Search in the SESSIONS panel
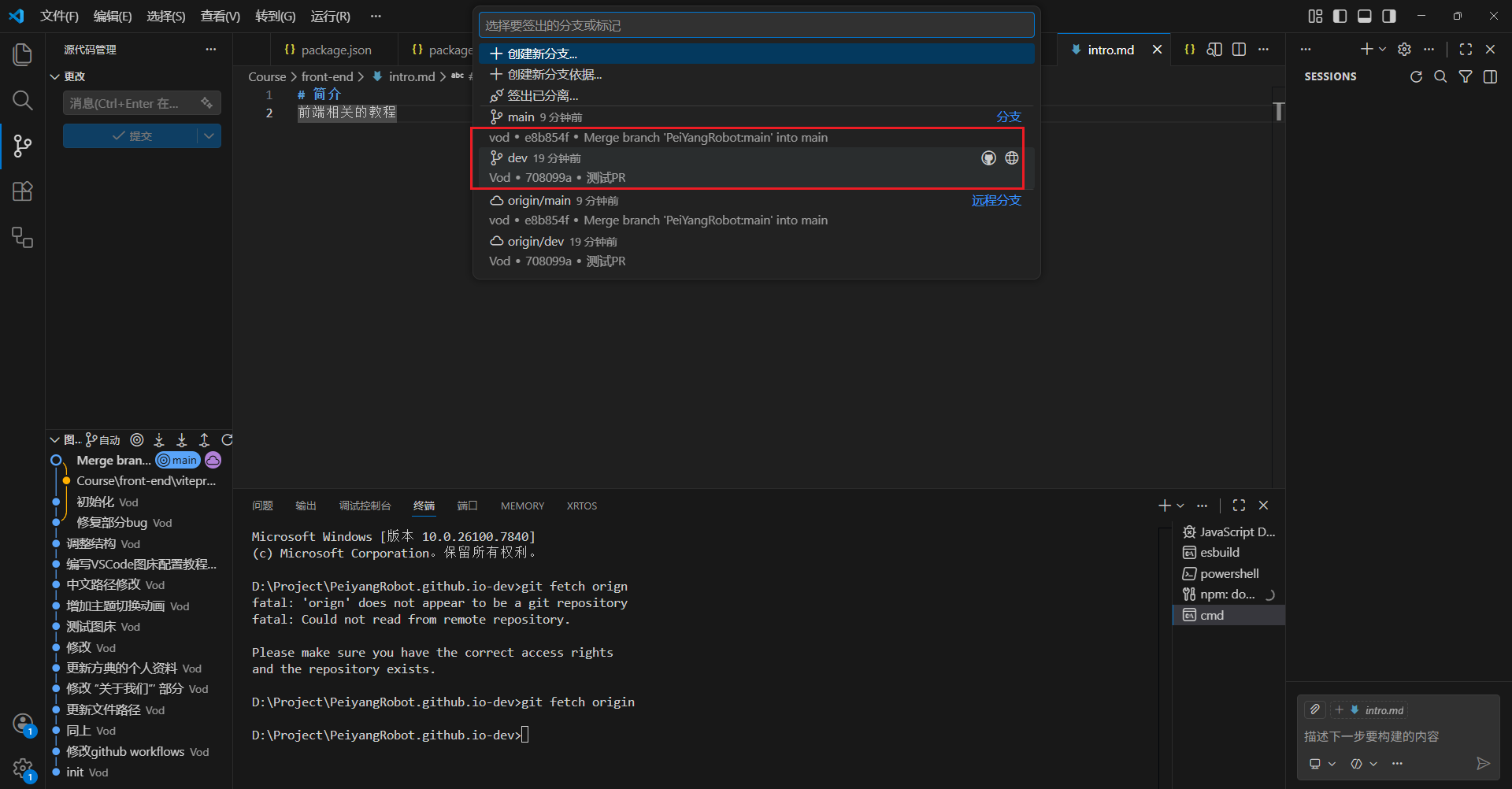Image resolution: width=1512 pixels, height=789 pixels. point(1440,76)
